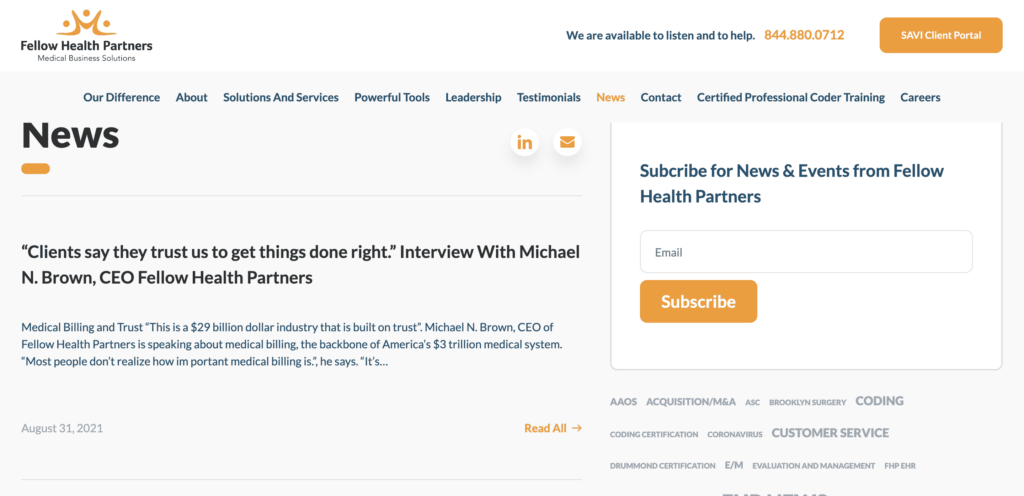Viewport: 1024px width, 496px height.
Task: Open the Our Difference menu item
Action: 121,97
